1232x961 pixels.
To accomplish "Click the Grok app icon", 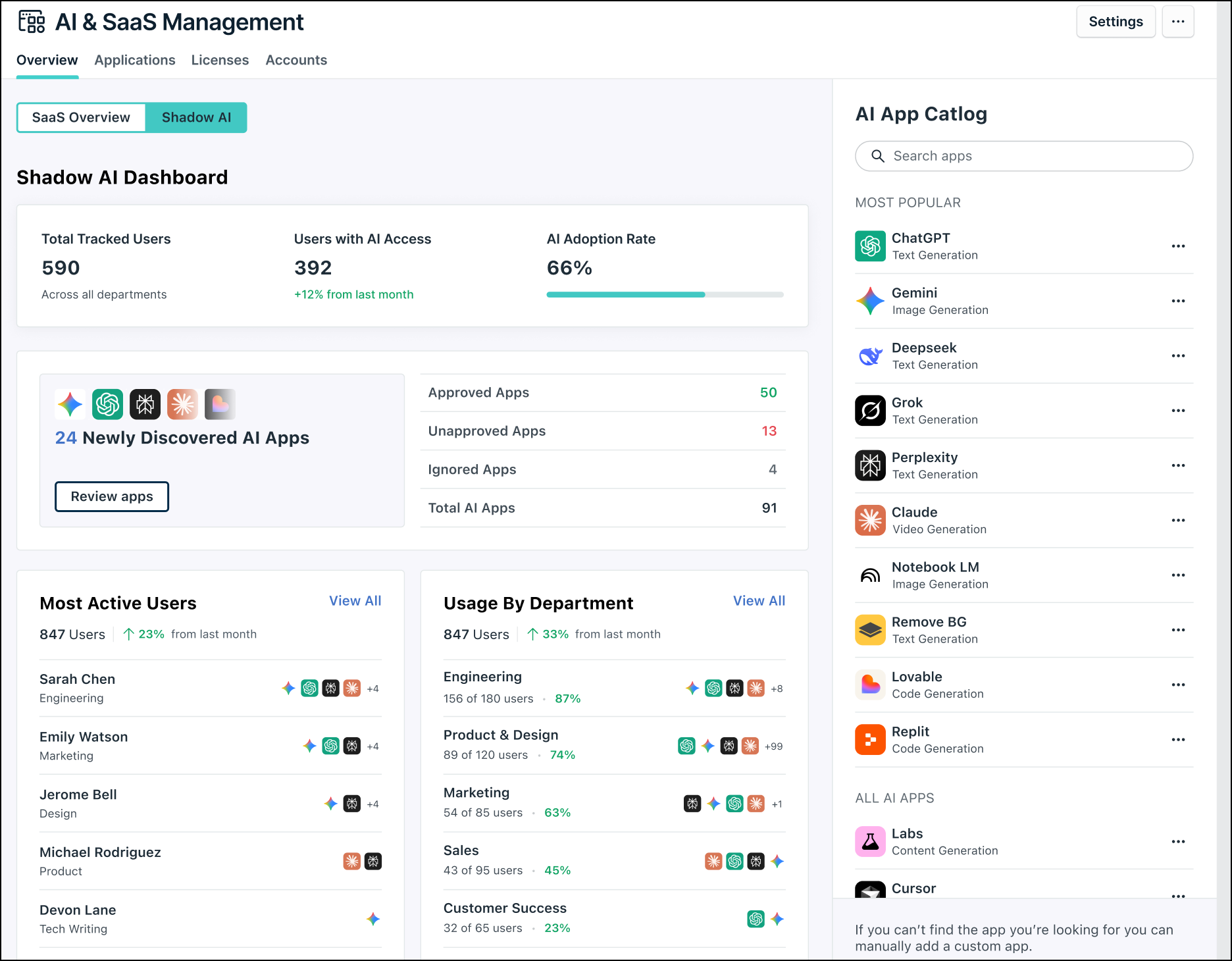I will (870, 411).
